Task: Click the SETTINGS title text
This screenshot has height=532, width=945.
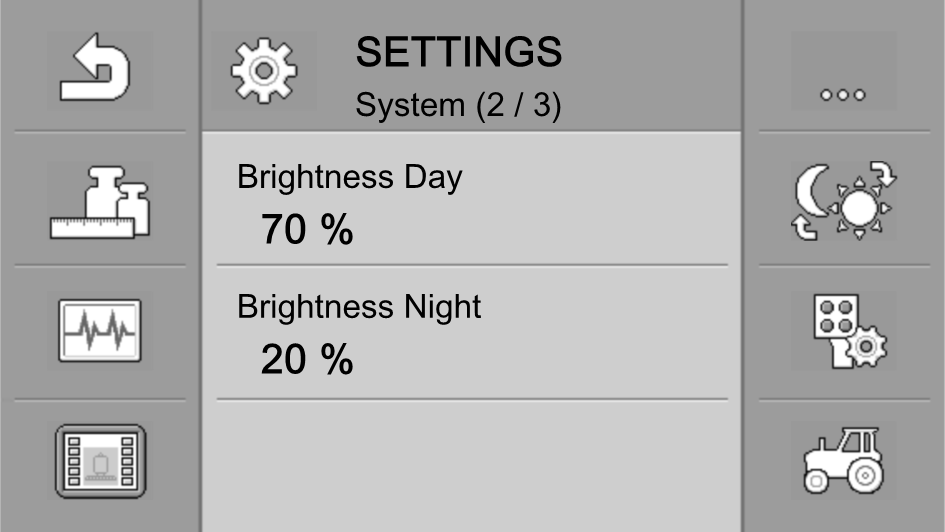Action: tap(459, 52)
